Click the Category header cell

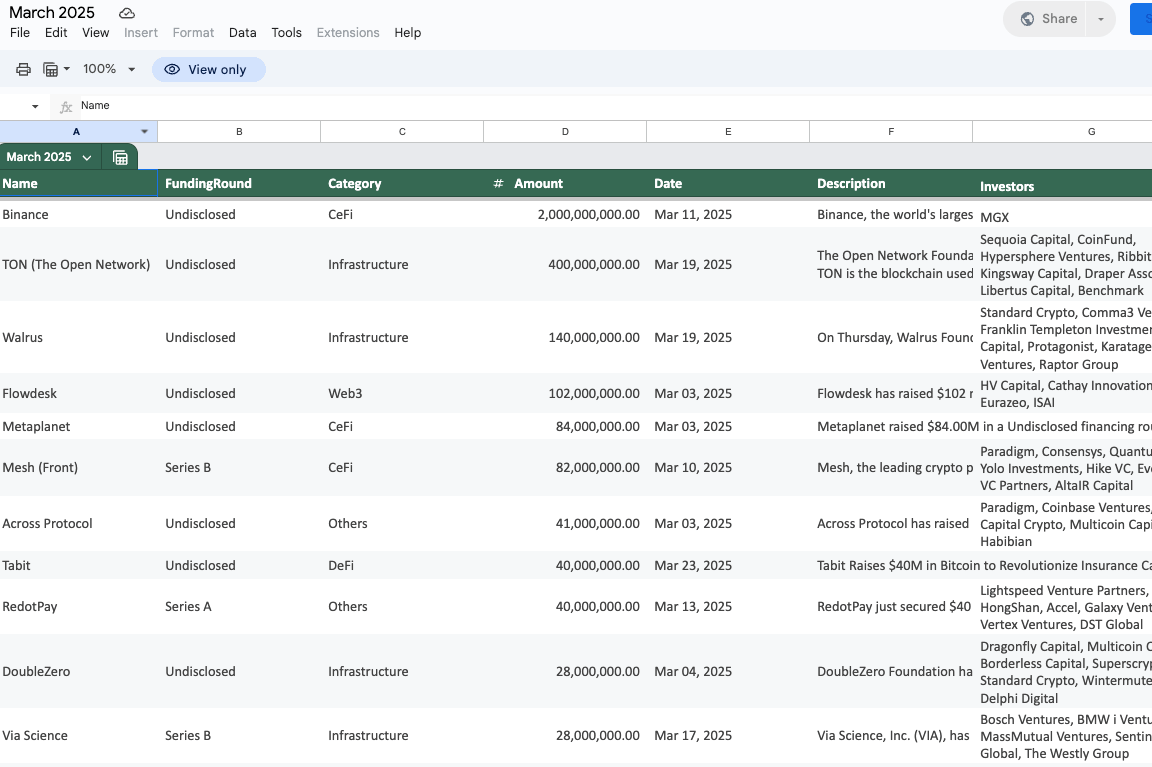tap(402, 184)
